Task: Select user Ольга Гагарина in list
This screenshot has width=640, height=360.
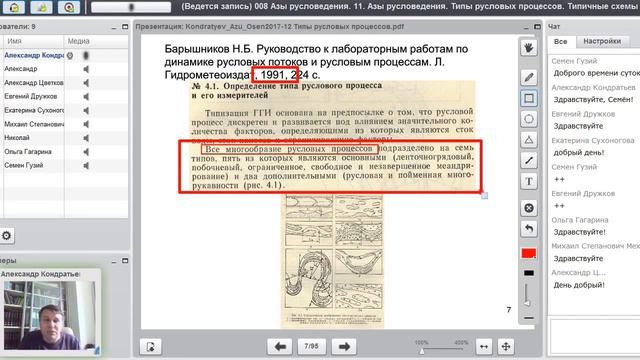Action: pos(28,151)
